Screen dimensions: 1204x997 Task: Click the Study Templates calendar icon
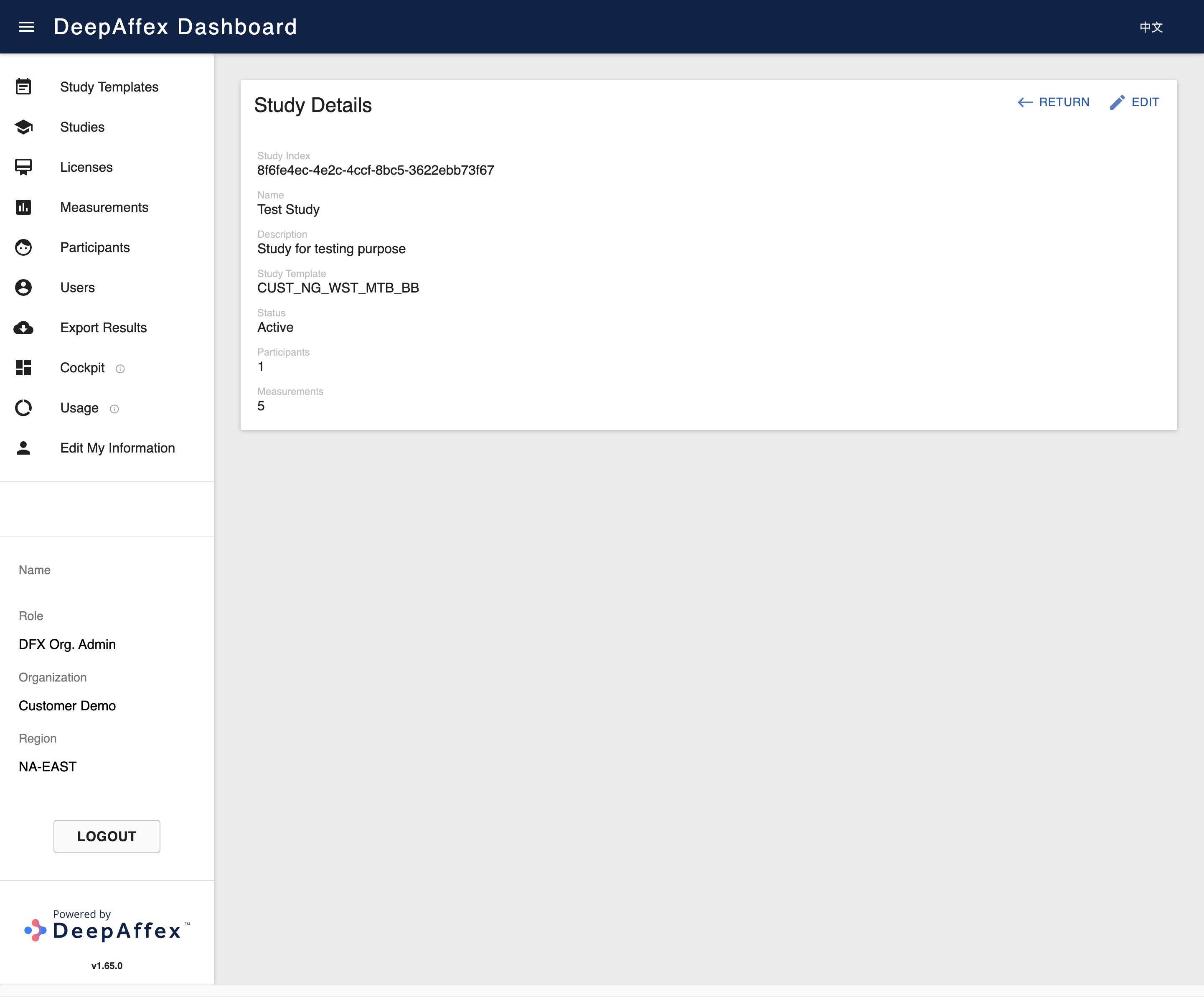(x=23, y=86)
